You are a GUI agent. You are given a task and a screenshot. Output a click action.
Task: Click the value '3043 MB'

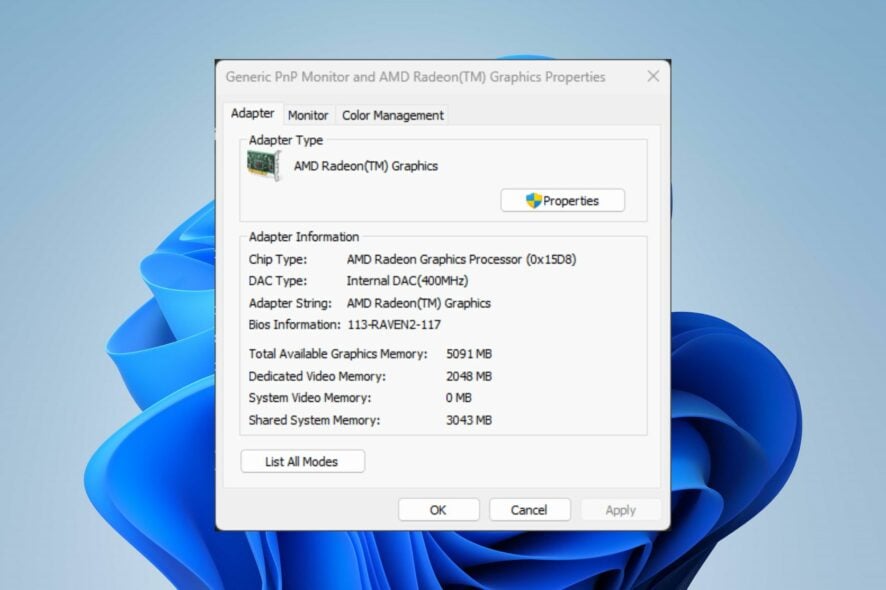(x=469, y=420)
